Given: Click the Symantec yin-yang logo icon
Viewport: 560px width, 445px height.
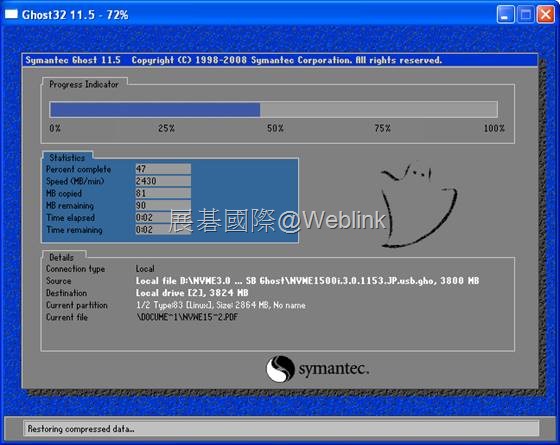Looking at the screenshot, I should click(280, 369).
